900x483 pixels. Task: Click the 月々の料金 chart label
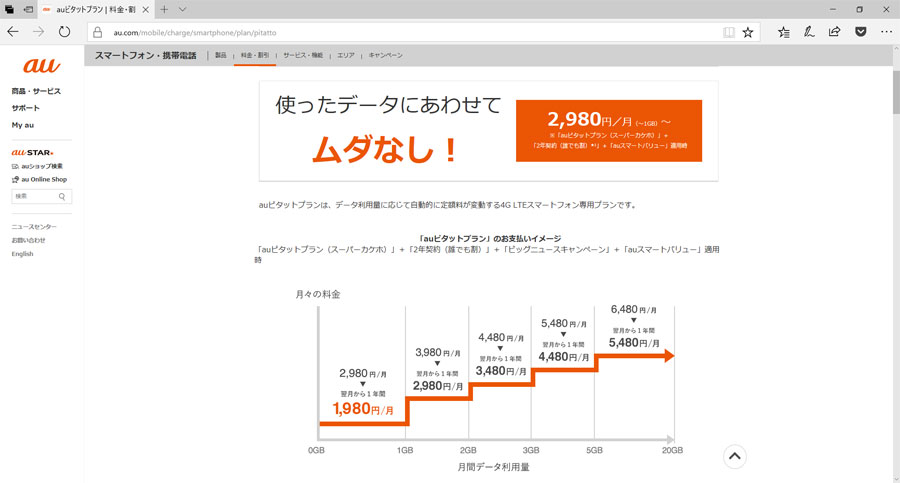pos(317,294)
